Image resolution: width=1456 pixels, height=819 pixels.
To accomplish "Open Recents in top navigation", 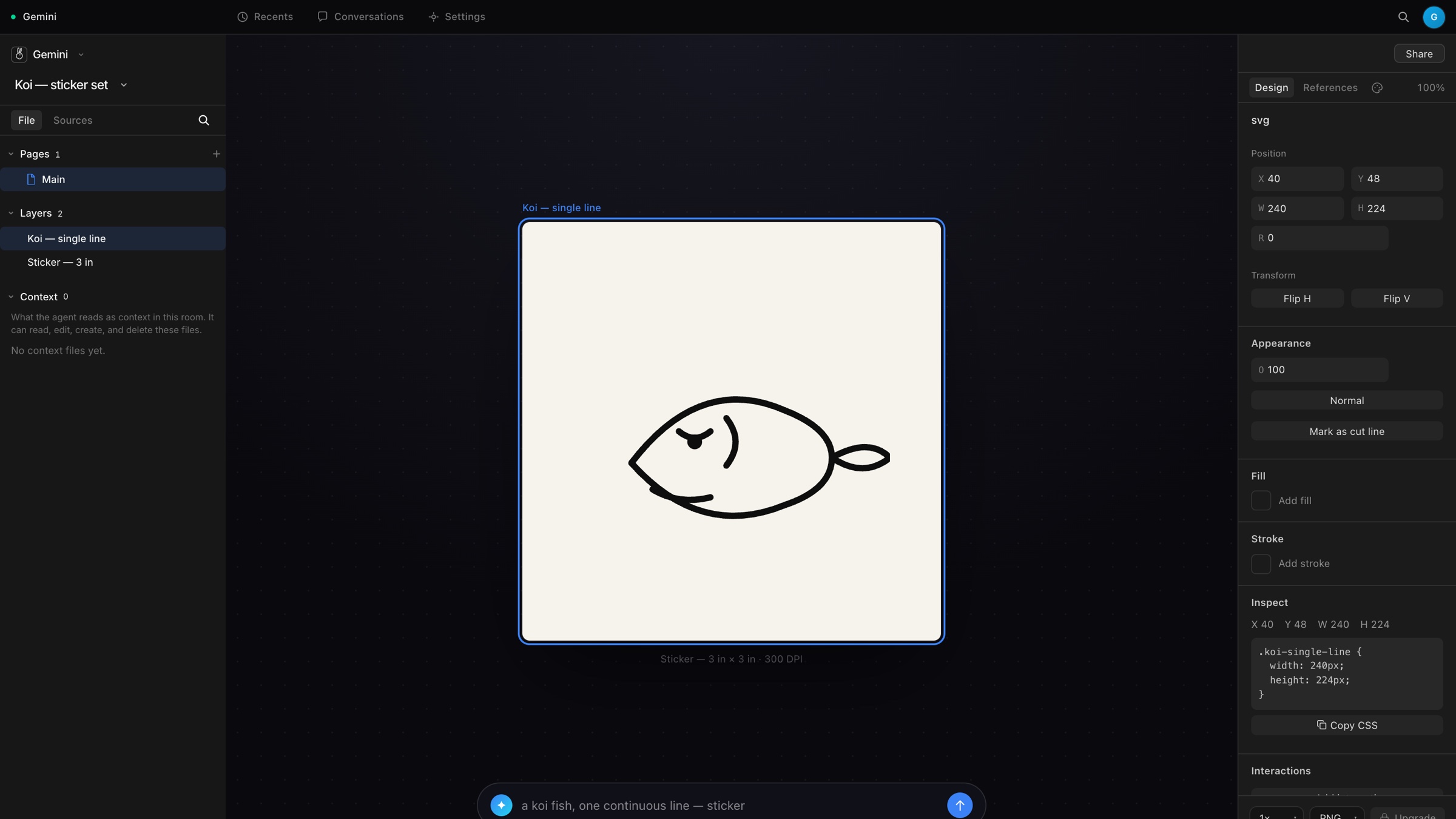I will point(265,17).
